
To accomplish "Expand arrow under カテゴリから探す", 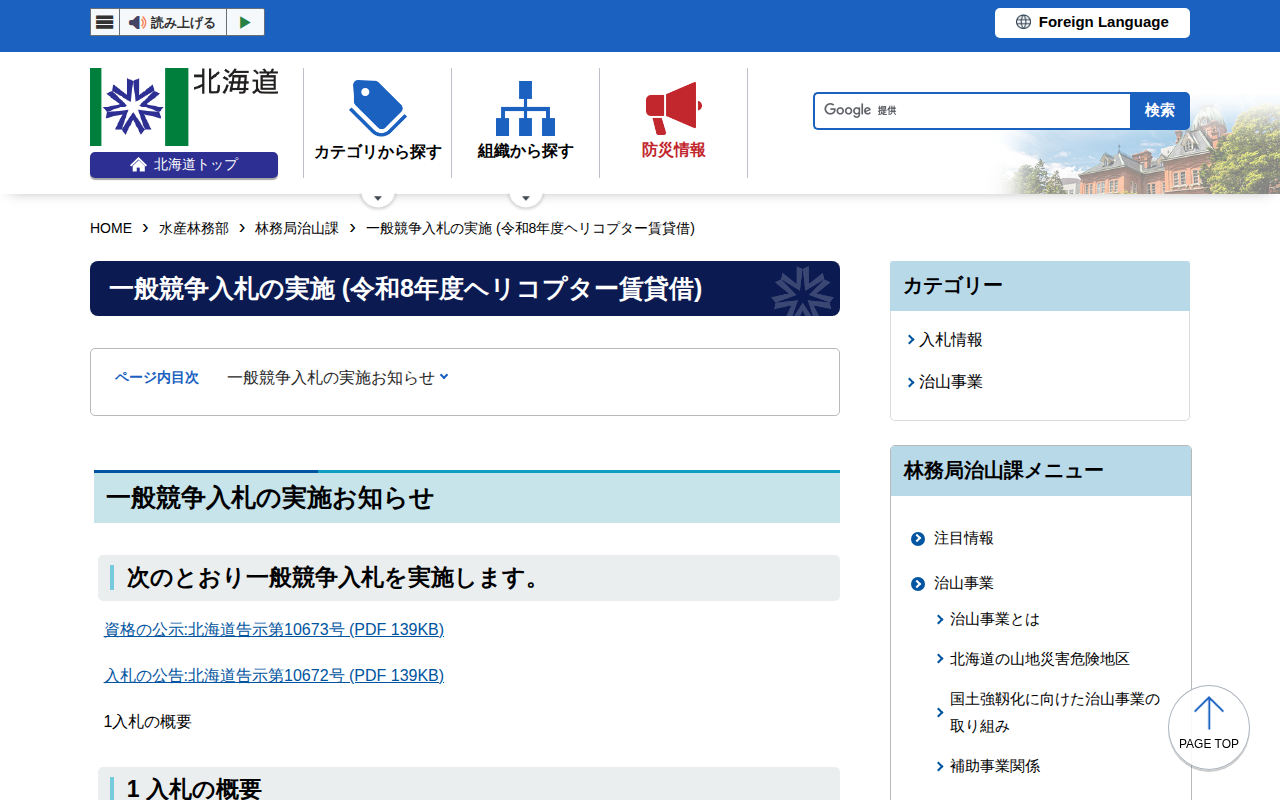I will (377, 197).
